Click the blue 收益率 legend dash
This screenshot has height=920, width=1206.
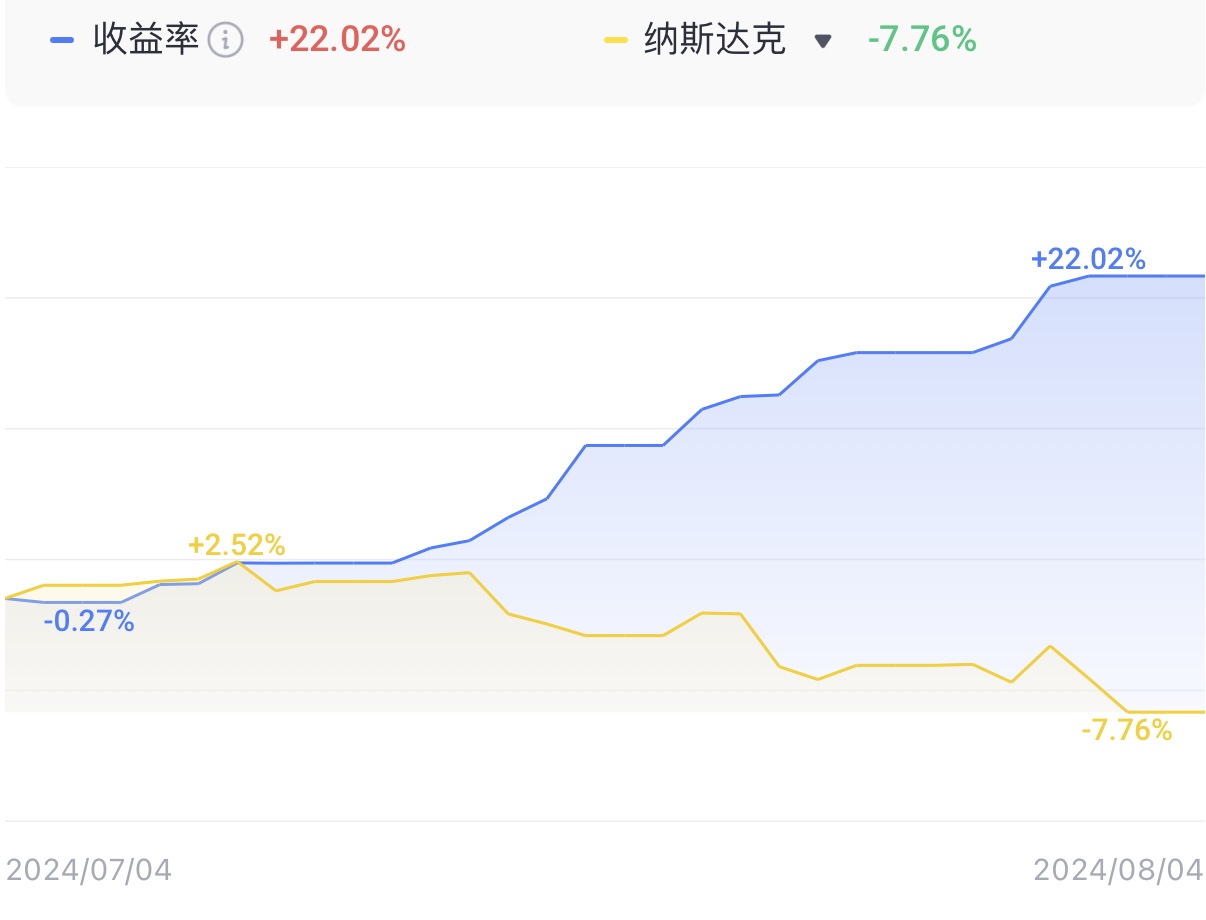62,40
